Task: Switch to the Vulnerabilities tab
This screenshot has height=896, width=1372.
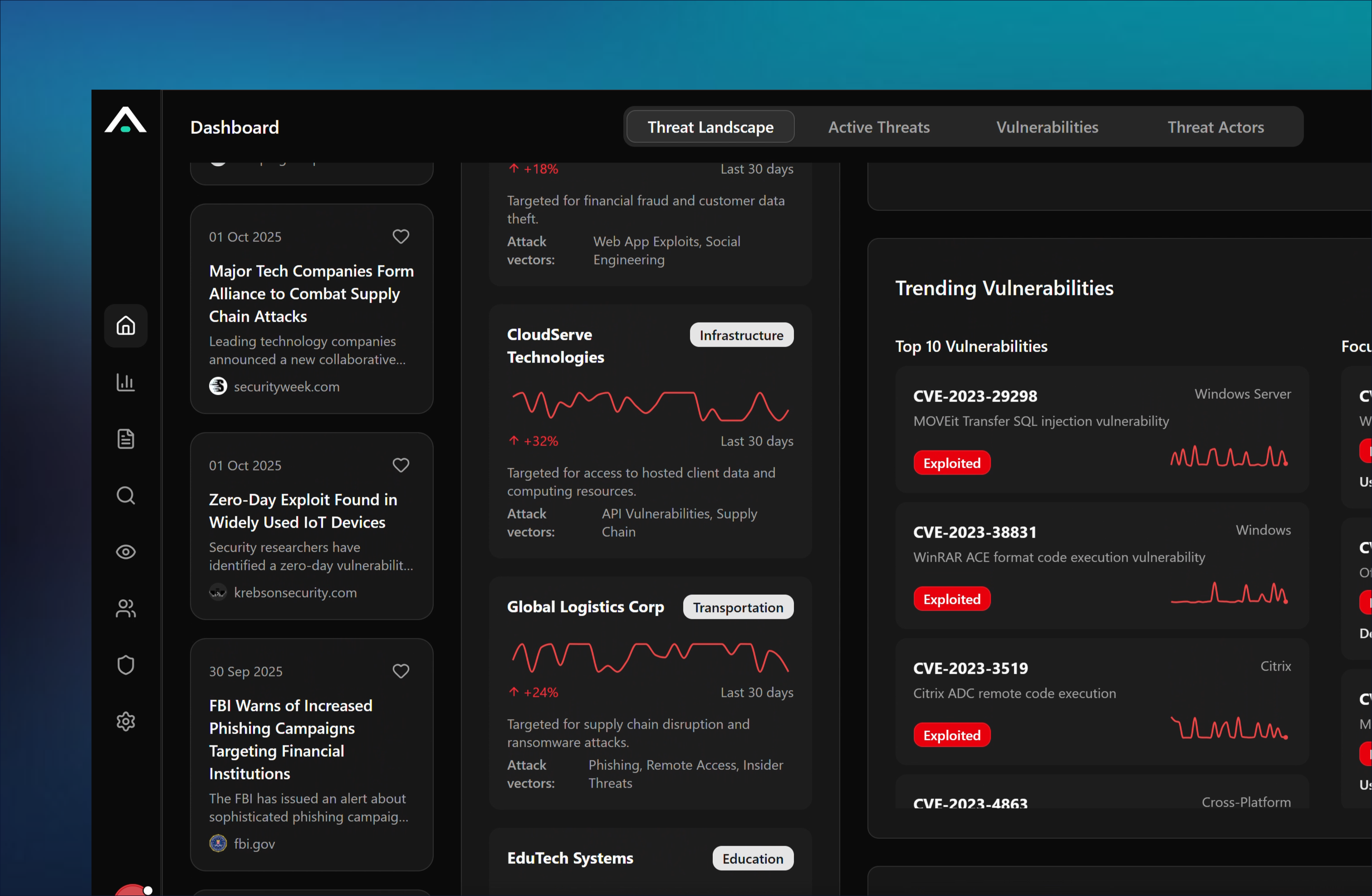Action: point(1047,127)
